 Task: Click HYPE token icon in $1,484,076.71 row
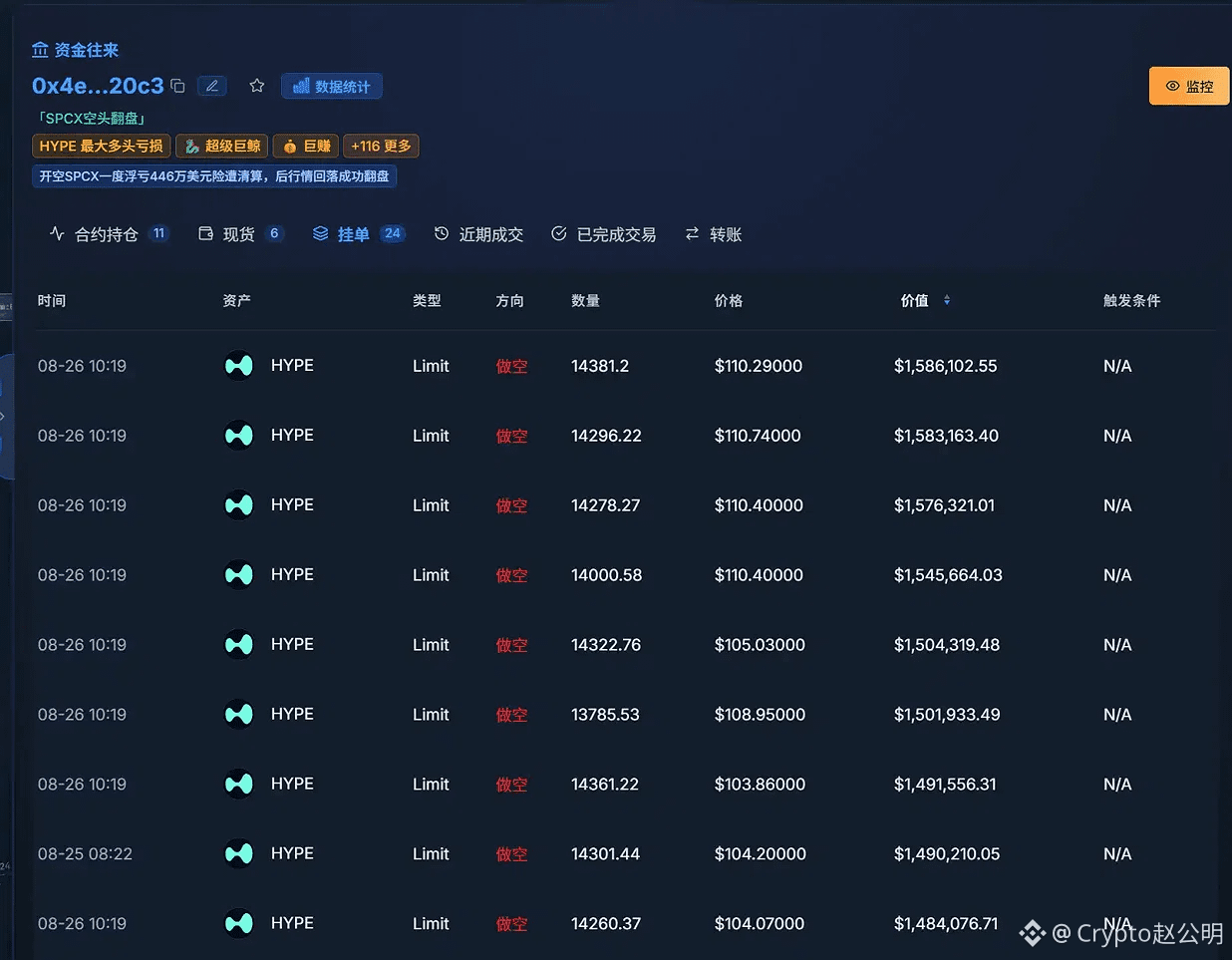pyautogui.click(x=239, y=924)
